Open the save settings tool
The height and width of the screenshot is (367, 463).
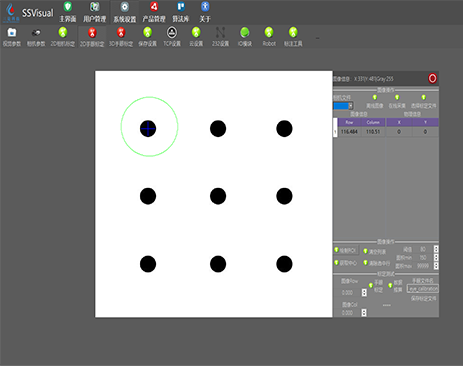(147, 37)
